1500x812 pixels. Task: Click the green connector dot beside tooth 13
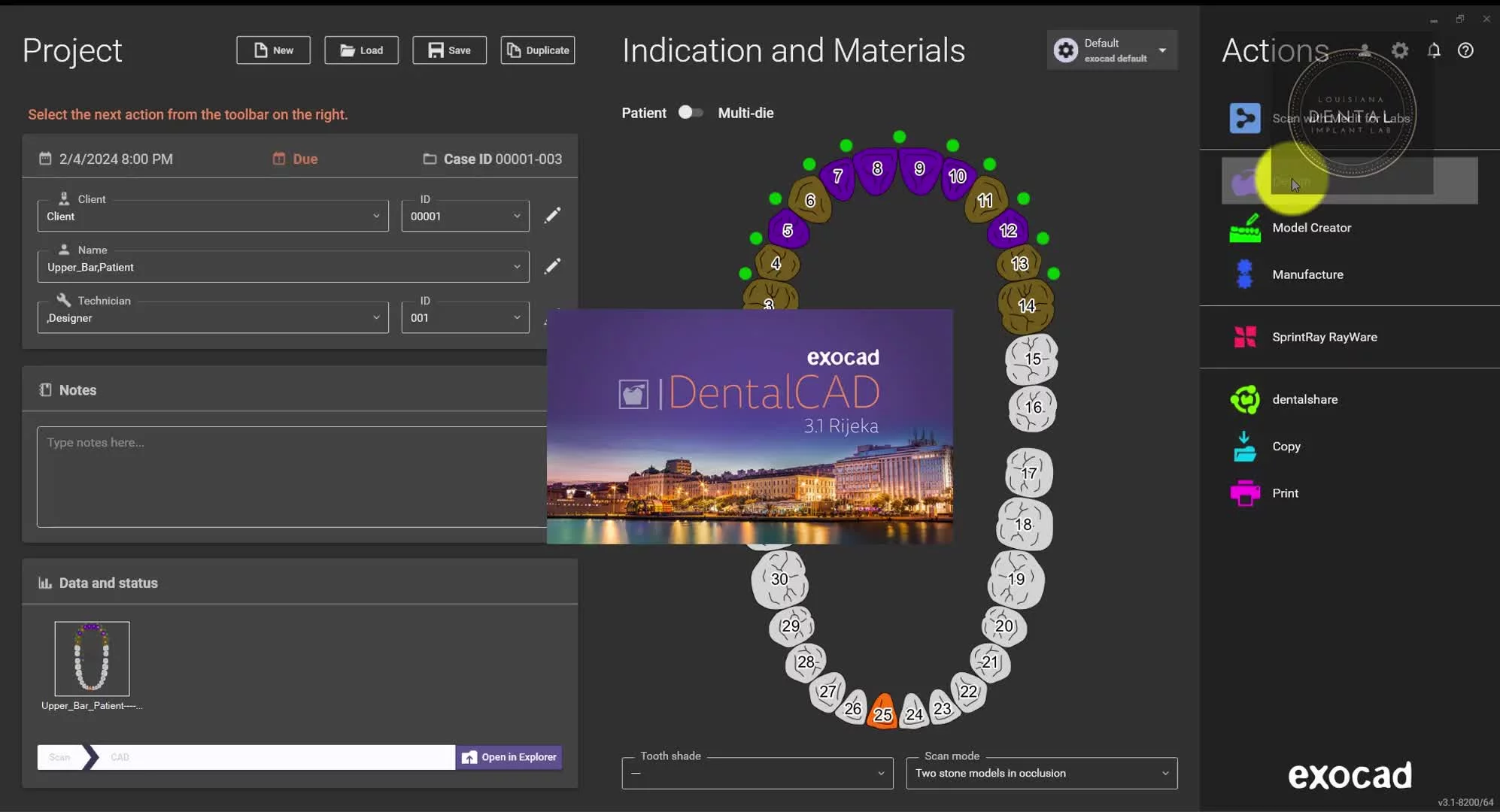point(1054,274)
